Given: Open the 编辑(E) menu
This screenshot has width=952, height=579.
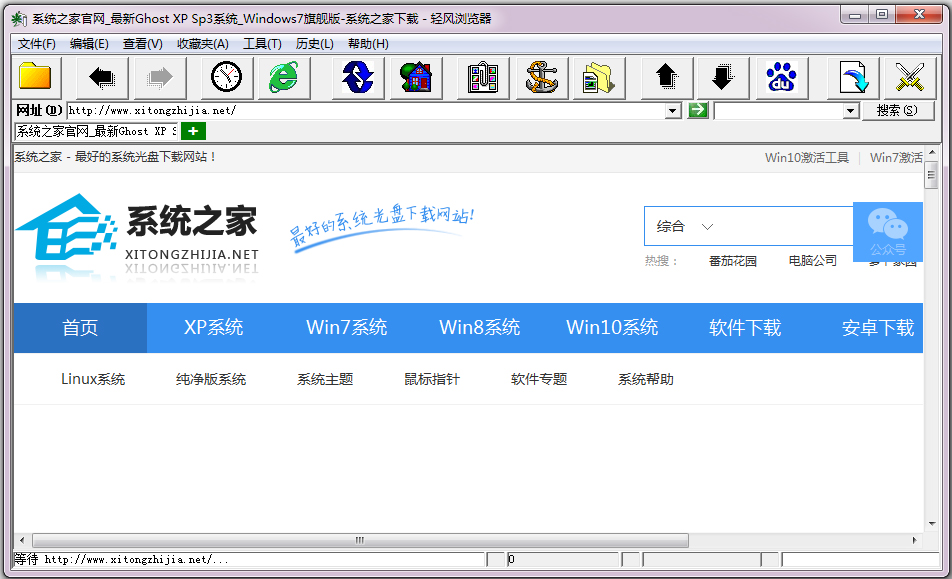Looking at the screenshot, I should tap(89, 44).
